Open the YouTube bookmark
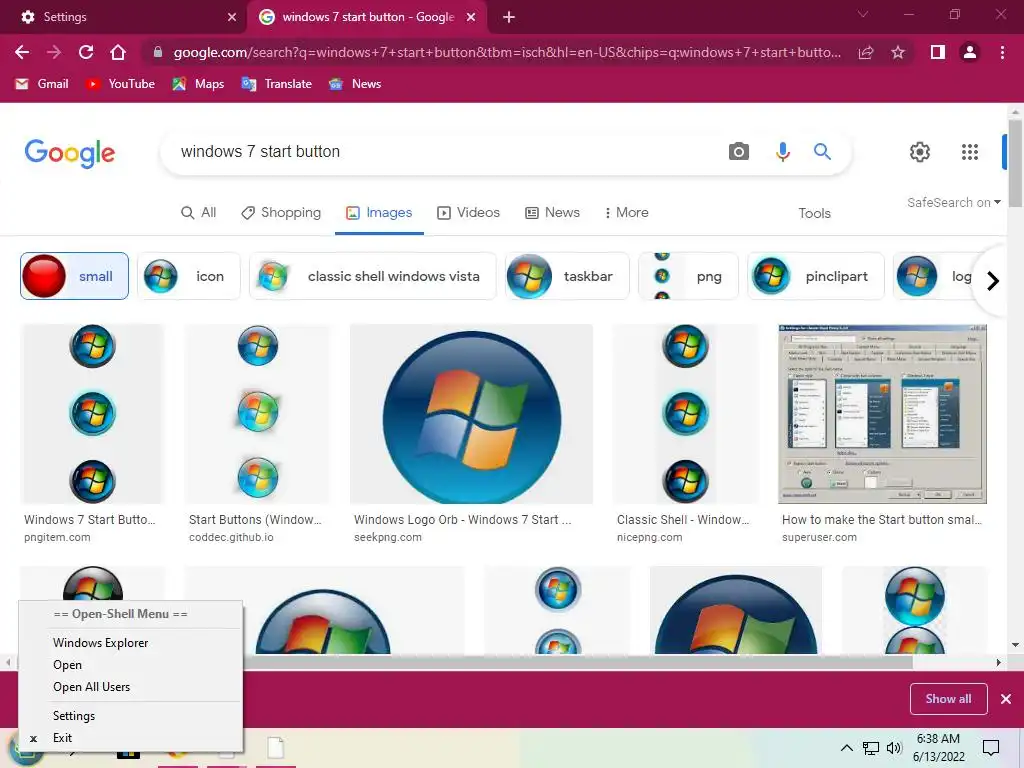Viewport: 1024px width, 768px height. point(121,84)
